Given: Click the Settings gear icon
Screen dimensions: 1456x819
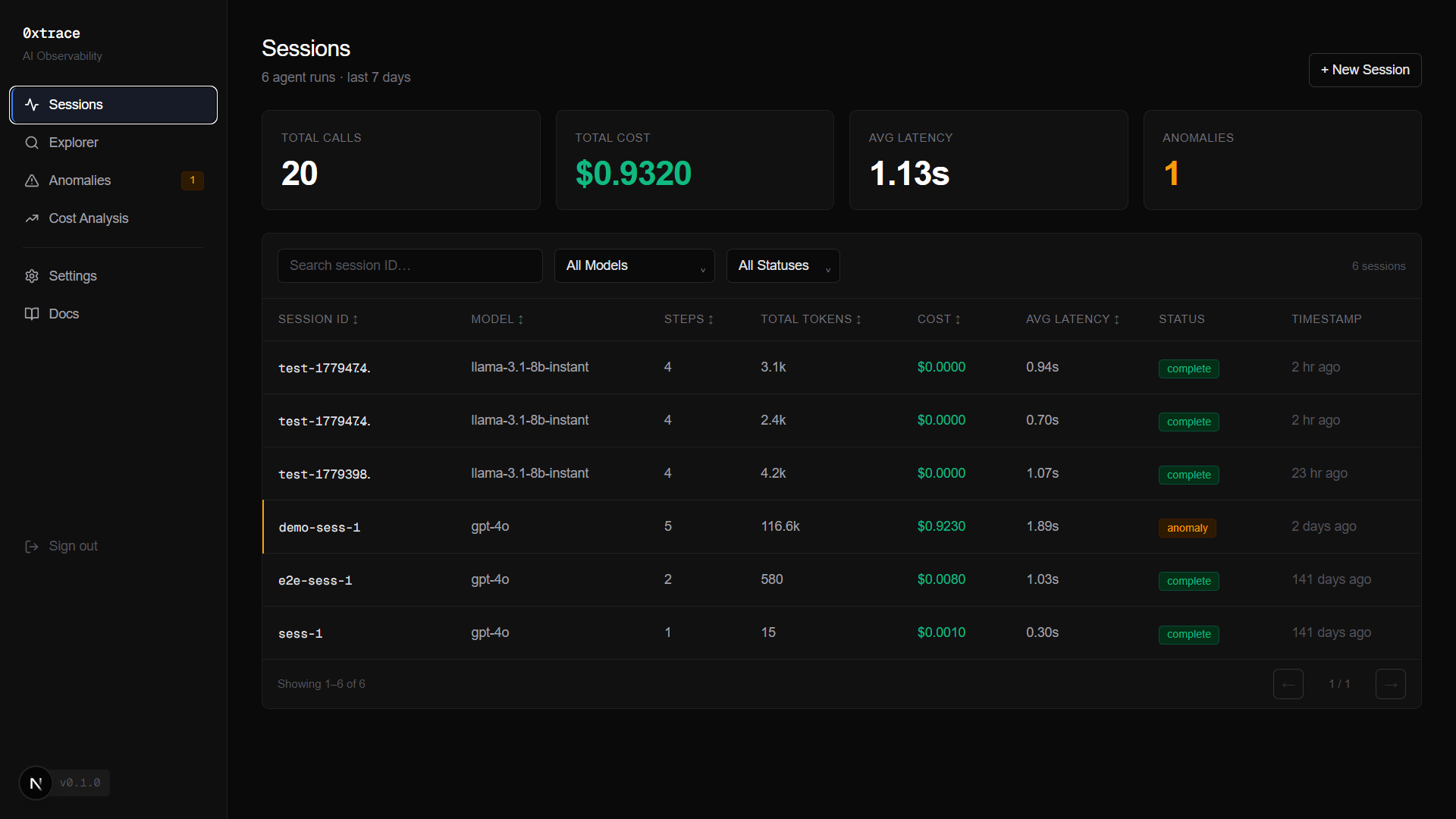Looking at the screenshot, I should click(32, 276).
